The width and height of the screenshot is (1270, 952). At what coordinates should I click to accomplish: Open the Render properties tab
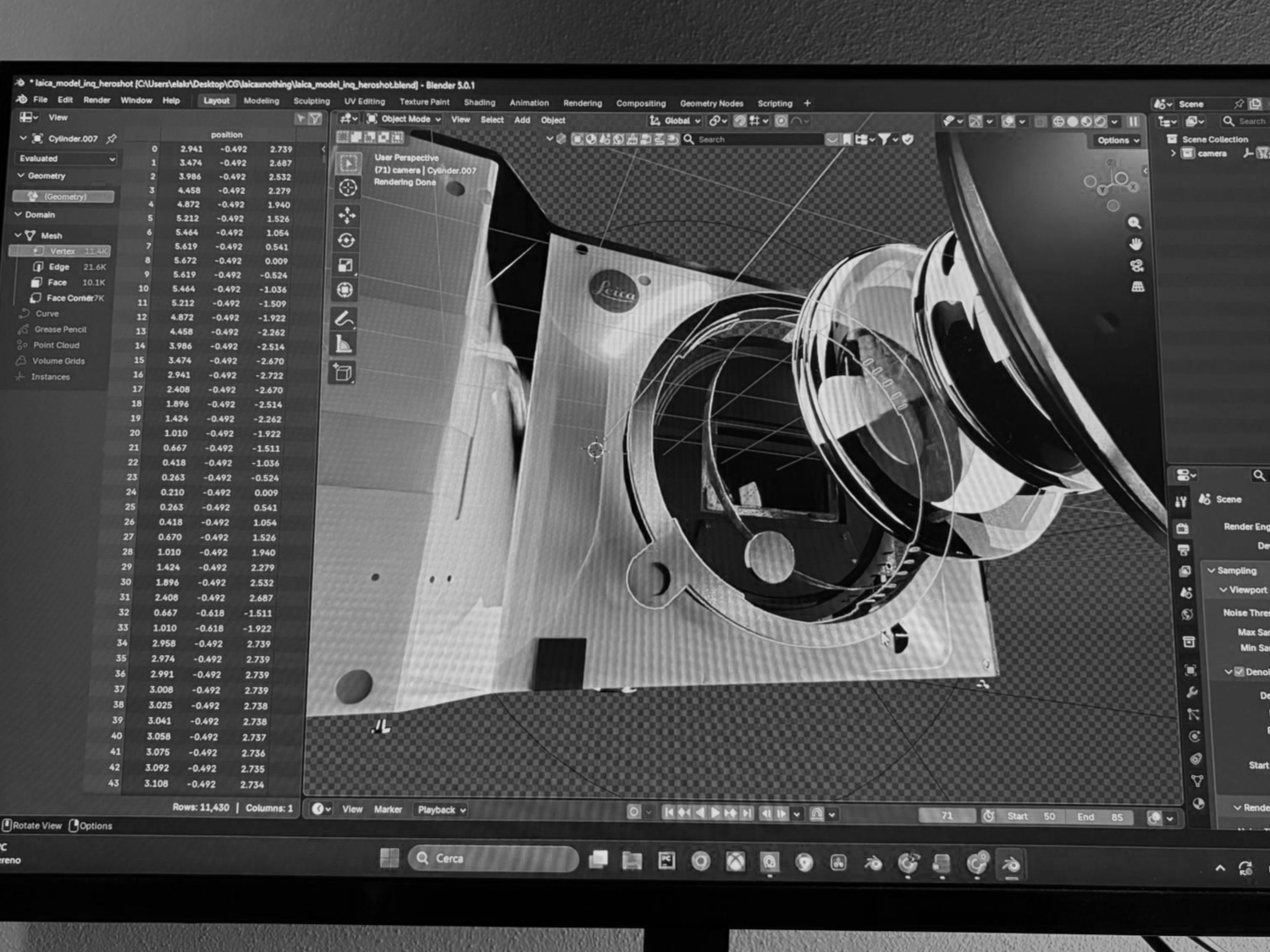coord(1183,528)
